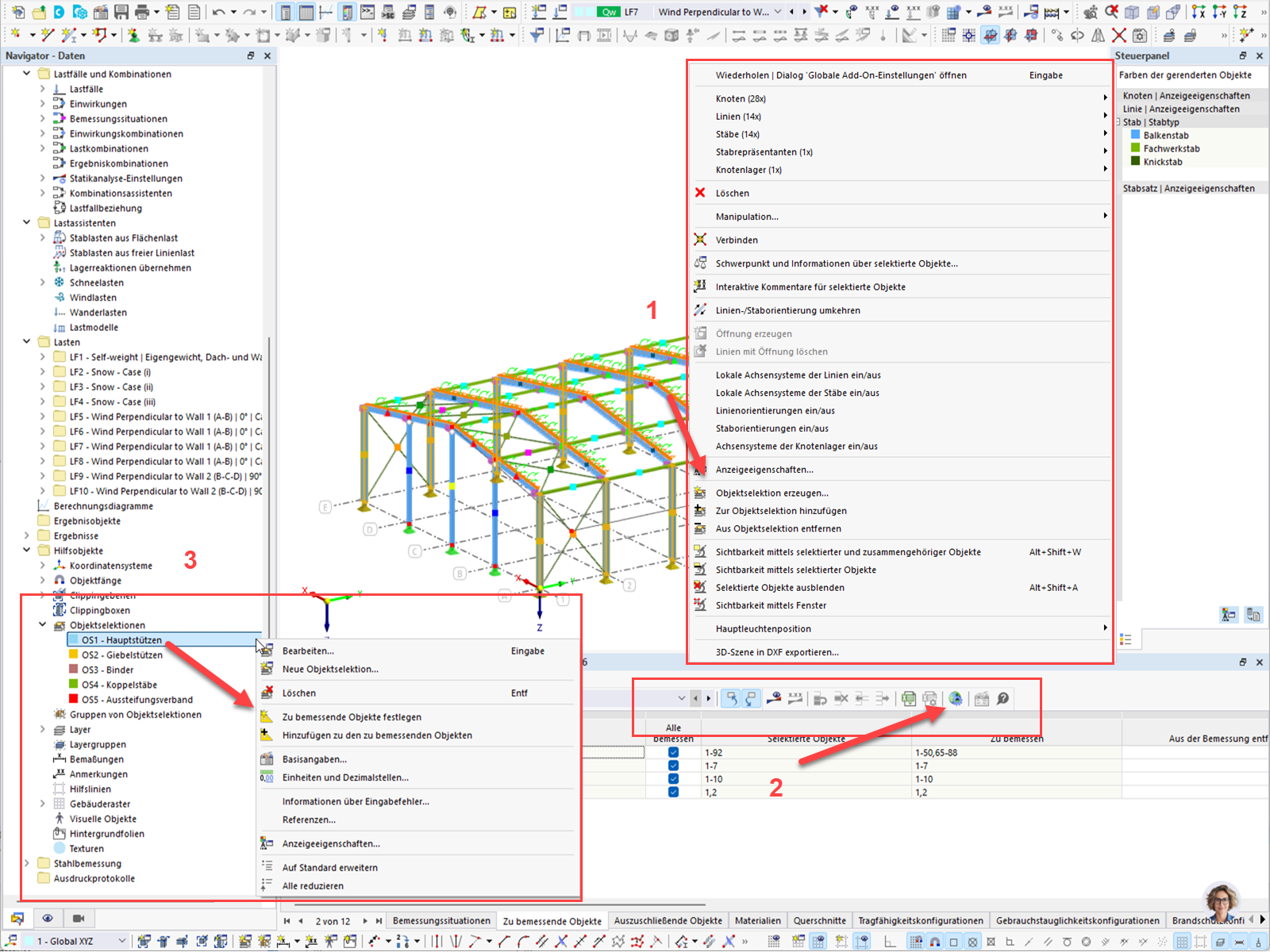
Task: Select the camera icon in the bottom status bar
Action: [78, 919]
